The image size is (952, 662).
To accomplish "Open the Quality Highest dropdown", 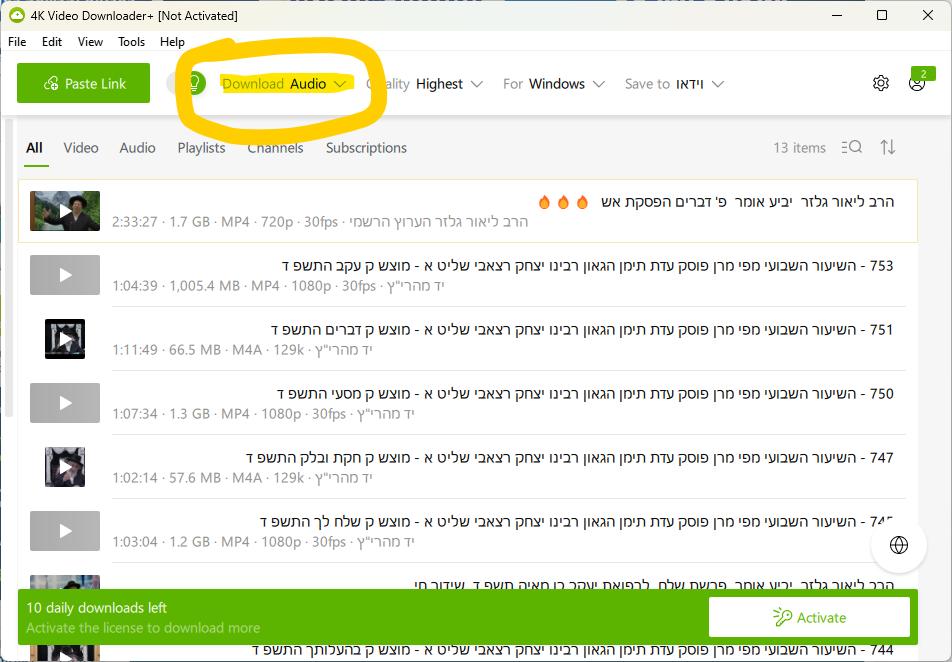I will pos(425,84).
